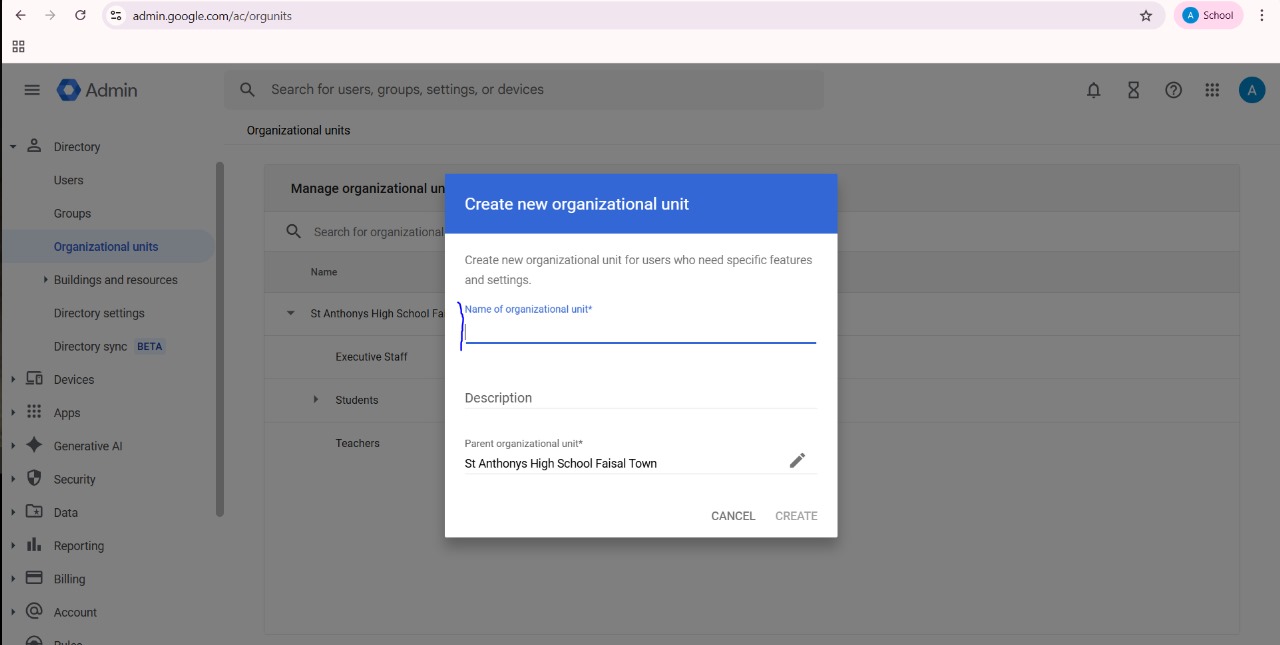Screen dimensions: 1280x645
Task: Expand Buildings and resources
Action: 45,280
